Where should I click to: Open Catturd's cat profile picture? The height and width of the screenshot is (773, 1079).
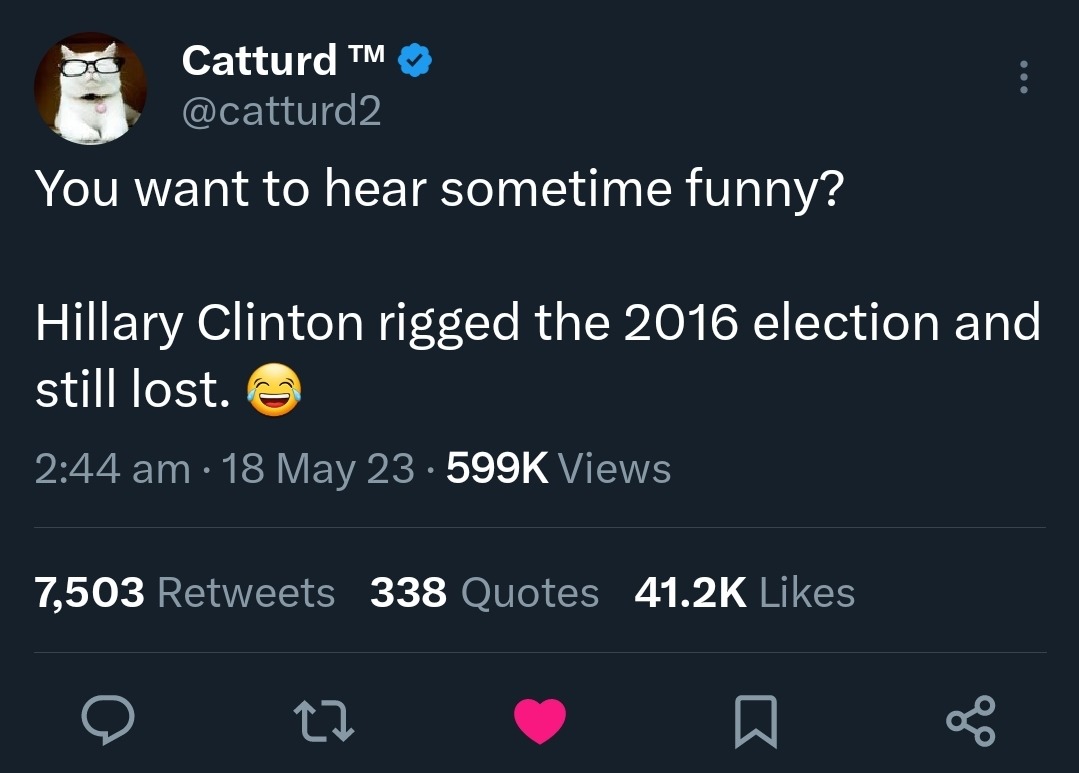pos(91,89)
